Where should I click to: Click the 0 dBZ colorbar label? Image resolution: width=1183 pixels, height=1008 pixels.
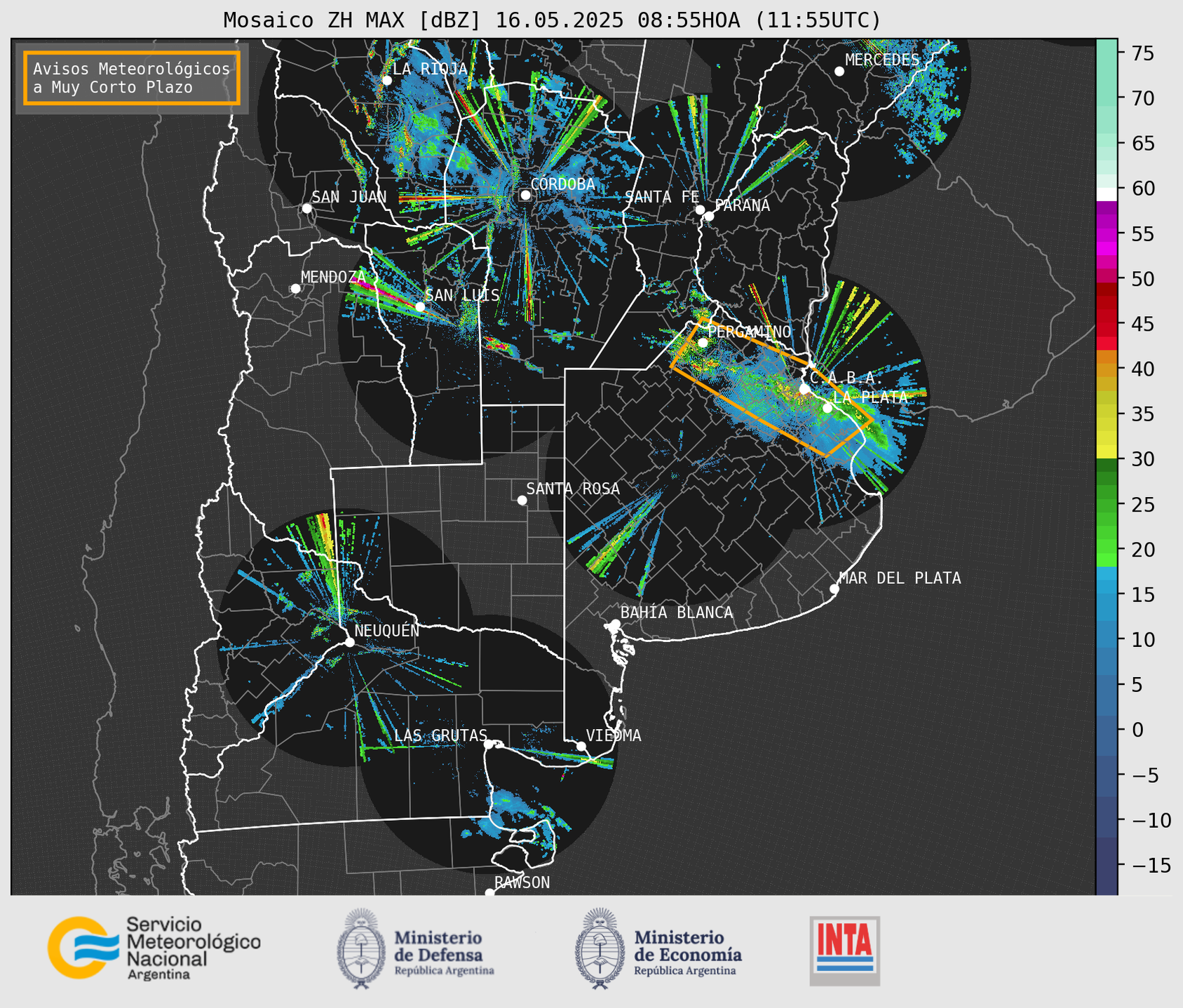[1137, 730]
